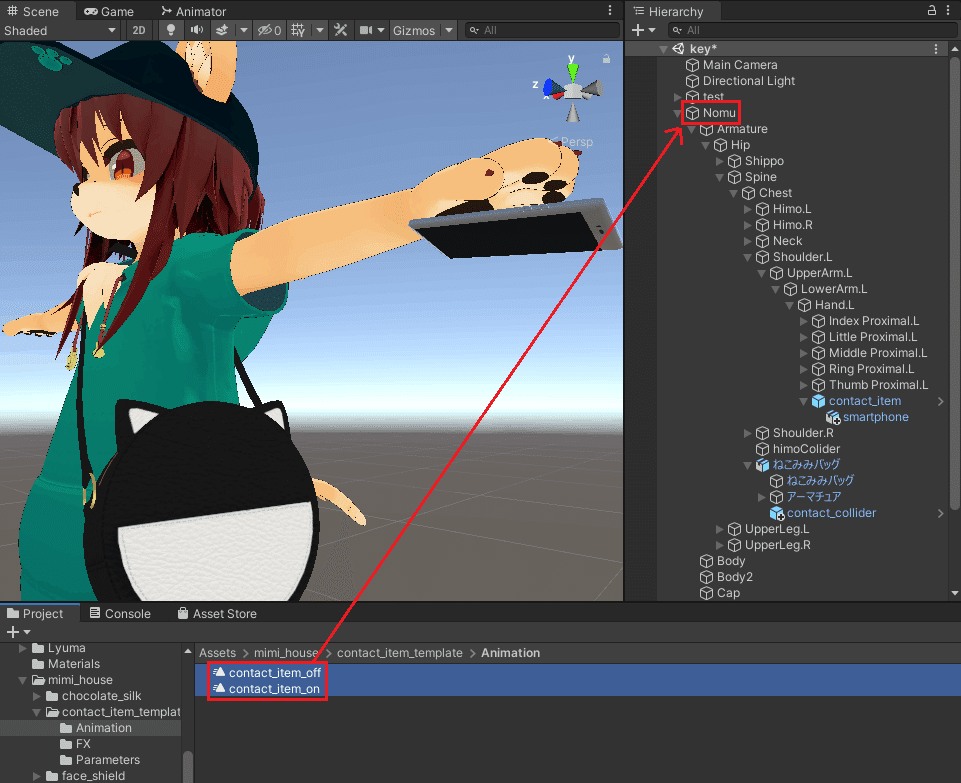The height and width of the screenshot is (783, 961).
Task: Toggle scene audio speaker icon
Action: [x=197, y=30]
